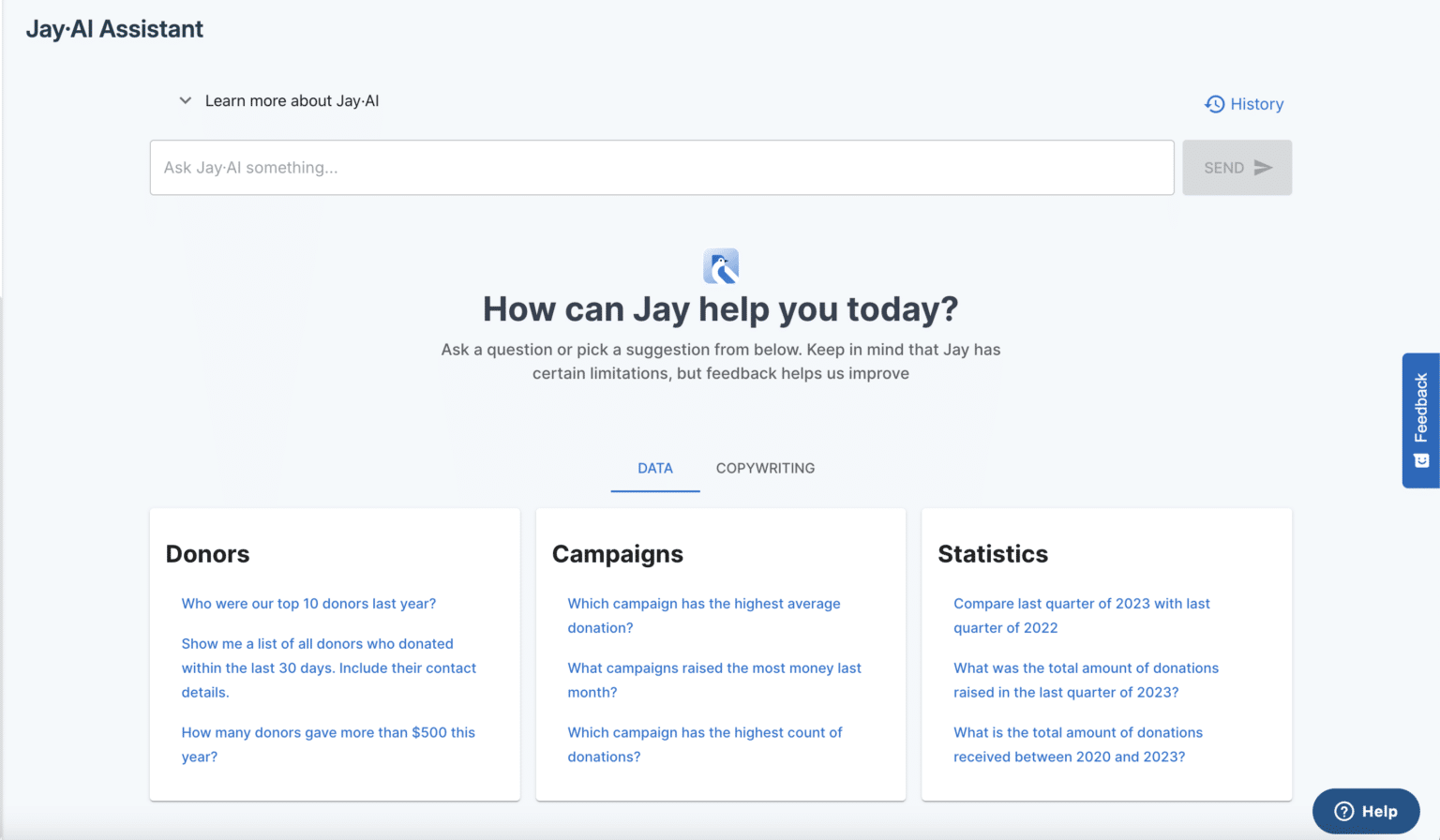Click the SEND button
The width and height of the screenshot is (1440, 840).
tap(1237, 168)
